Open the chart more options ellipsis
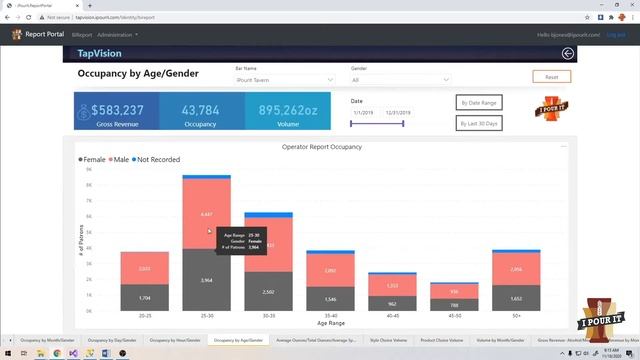 (x=563, y=146)
